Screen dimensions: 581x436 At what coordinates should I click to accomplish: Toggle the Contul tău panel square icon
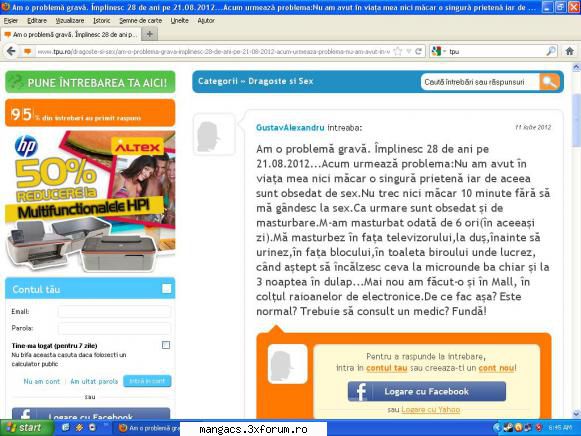[166, 289]
